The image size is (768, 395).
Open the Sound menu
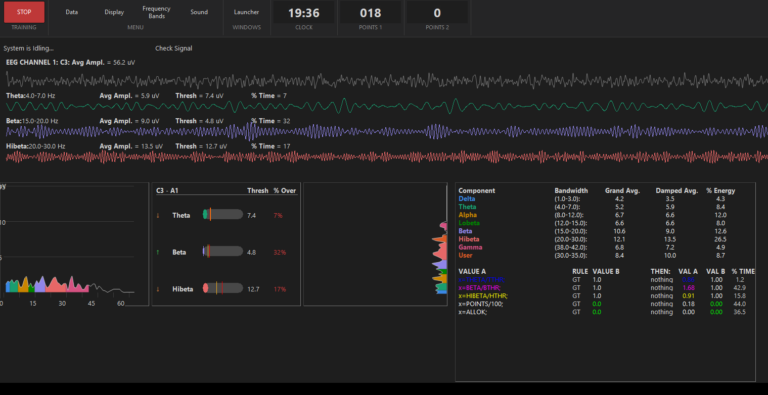[x=199, y=12]
